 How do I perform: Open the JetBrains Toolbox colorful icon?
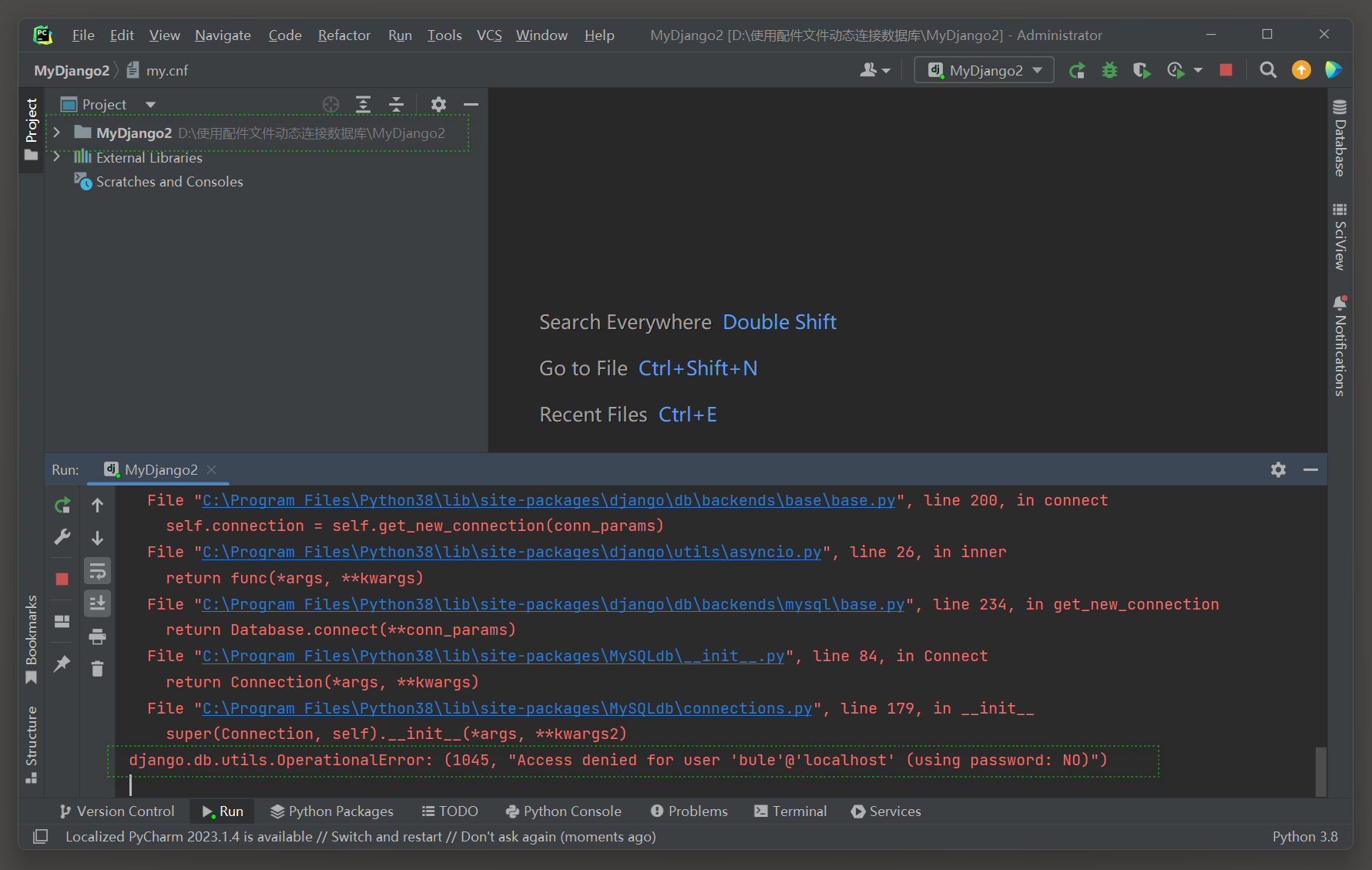(1333, 70)
